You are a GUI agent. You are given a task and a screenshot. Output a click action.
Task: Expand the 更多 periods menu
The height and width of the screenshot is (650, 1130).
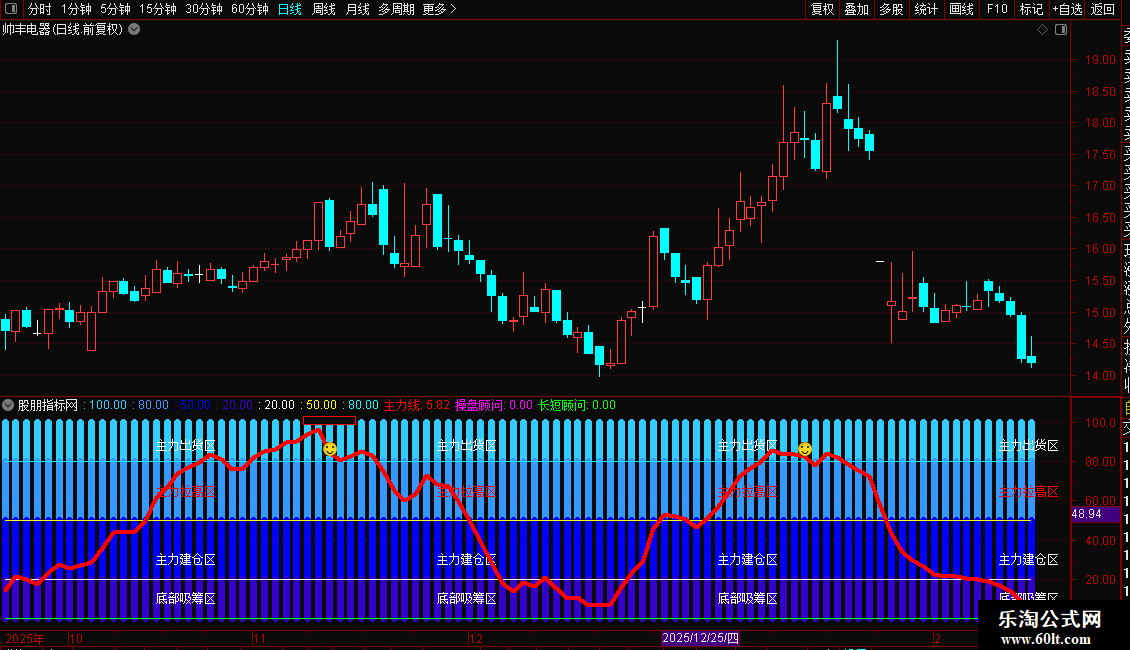click(x=440, y=9)
